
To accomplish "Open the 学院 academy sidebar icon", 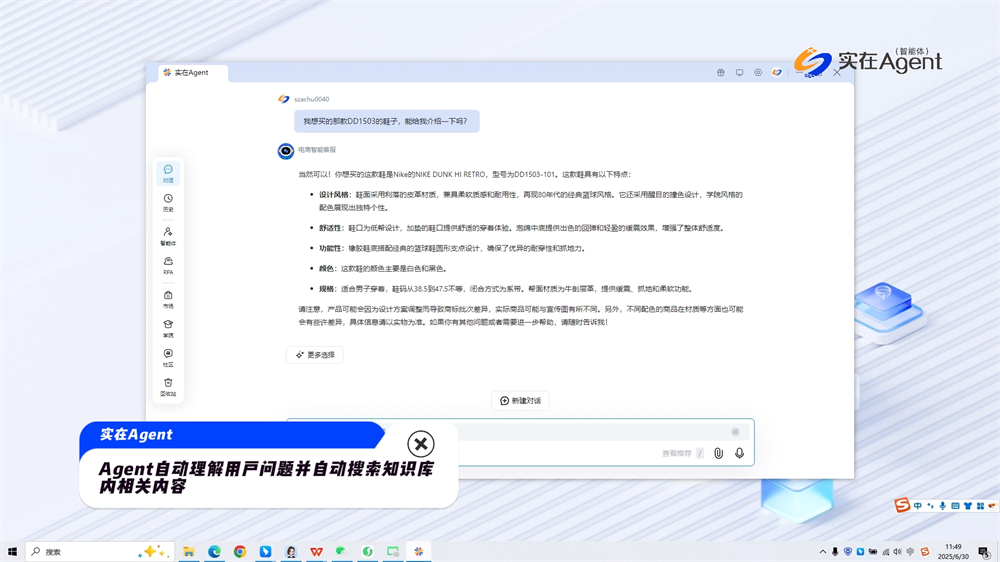I will pyautogui.click(x=168, y=328).
